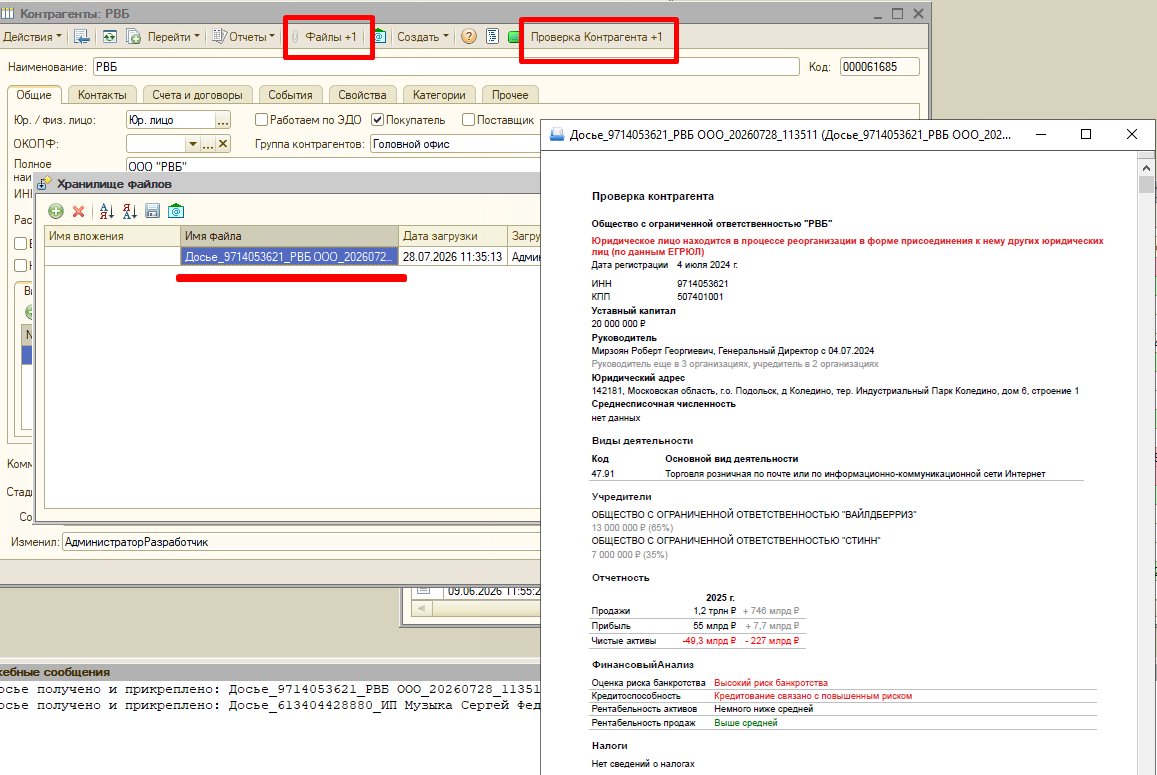1157x775 pixels.
Task: Click the date cell 28.07.2026 11:35:13
Action: pos(453,257)
